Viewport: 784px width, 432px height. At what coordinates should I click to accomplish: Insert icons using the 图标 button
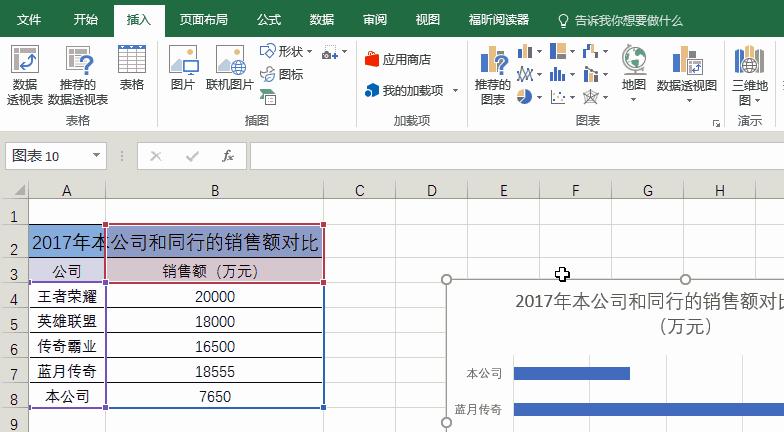click(282, 74)
